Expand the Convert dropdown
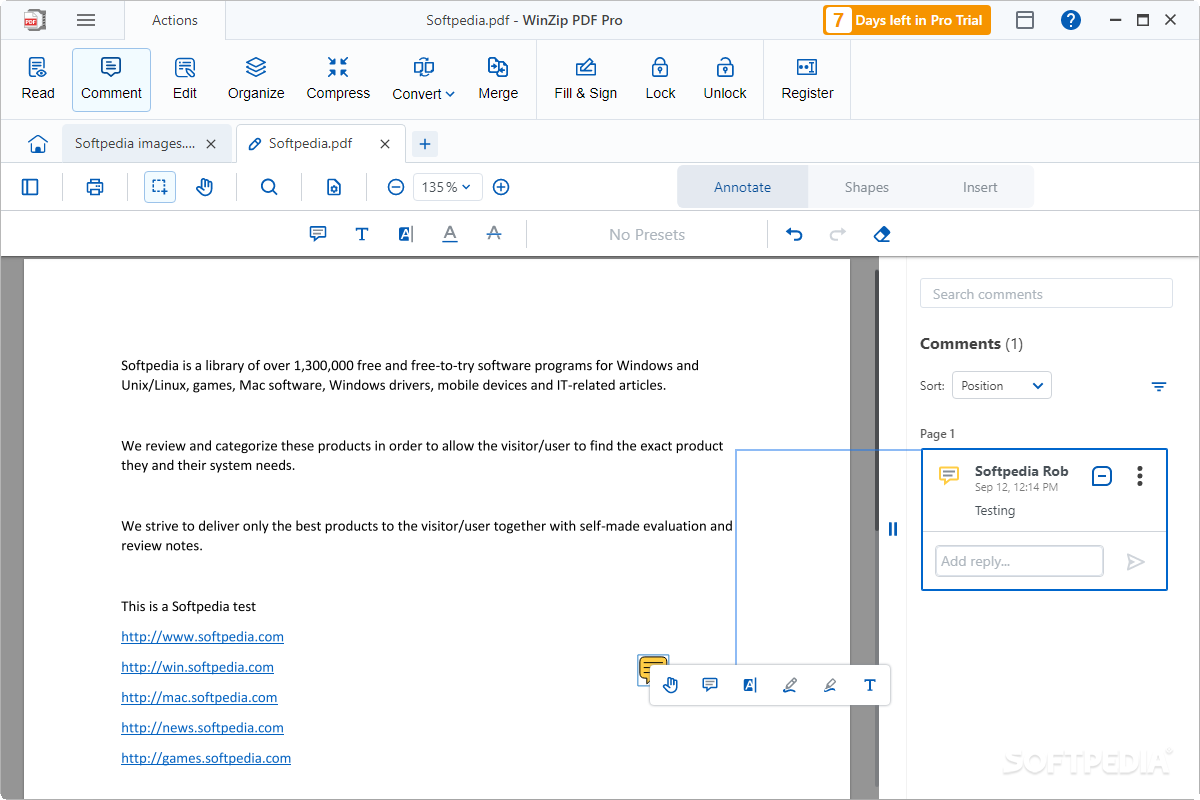Image resolution: width=1200 pixels, height=800 pixels. pyautogui.click(x=423, y=79)
